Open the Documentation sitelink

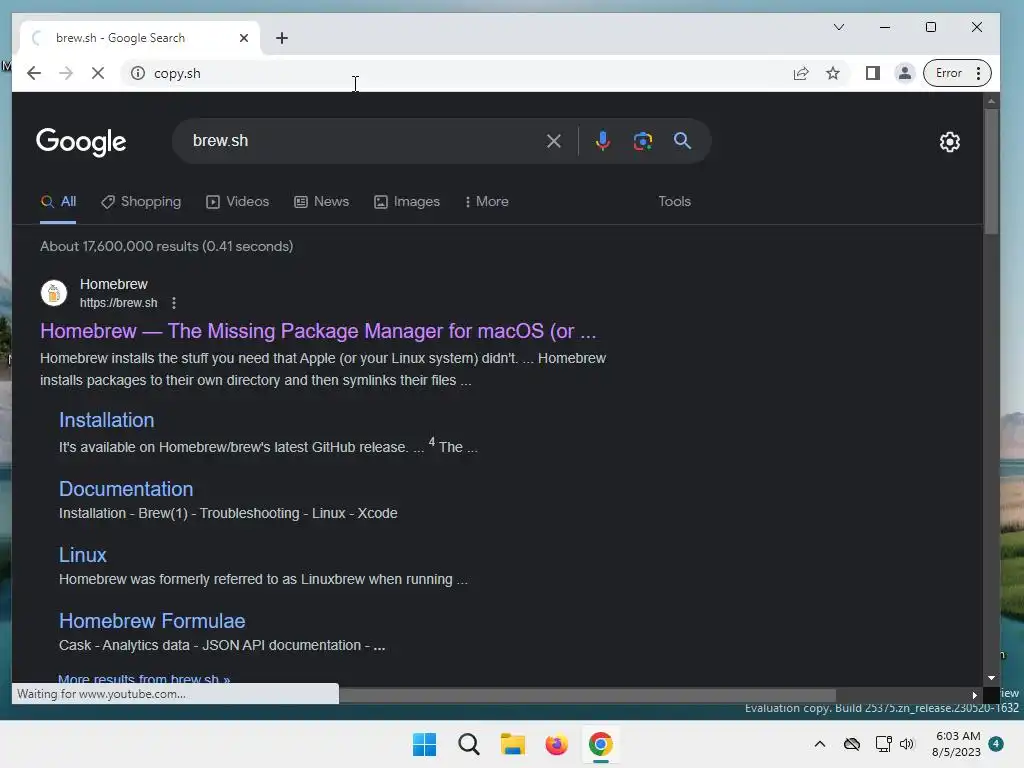click(x=126, y=489)
